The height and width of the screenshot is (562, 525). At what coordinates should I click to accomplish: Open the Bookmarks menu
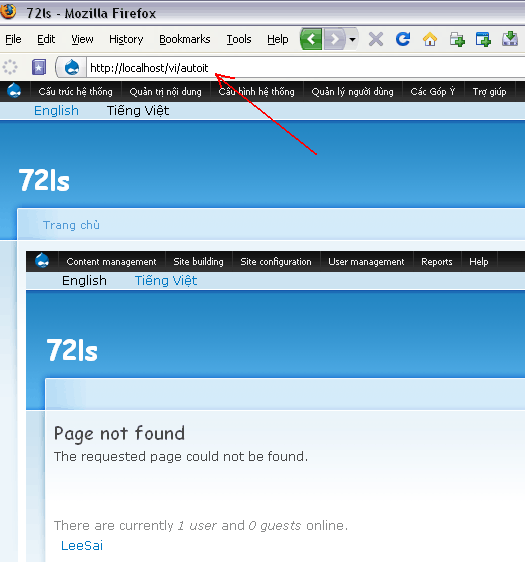[185, 39]
